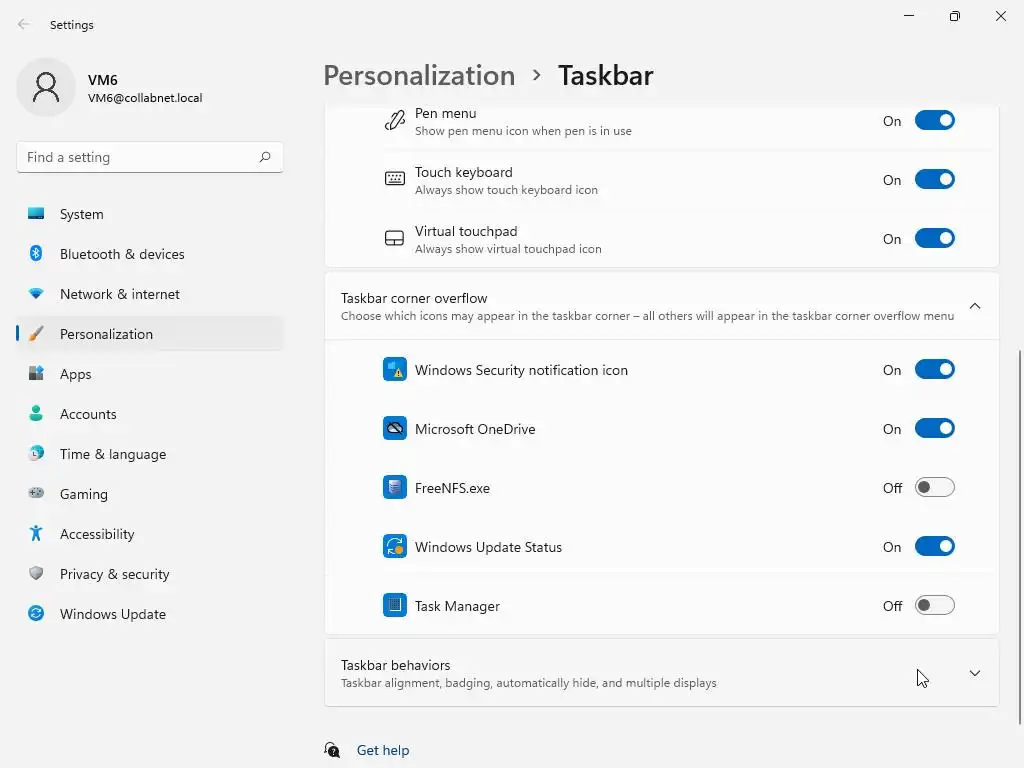Click the Windows Security notification icon
Image resolution: width=1024 pixels, height=768 pixels.
click(395, 370)
